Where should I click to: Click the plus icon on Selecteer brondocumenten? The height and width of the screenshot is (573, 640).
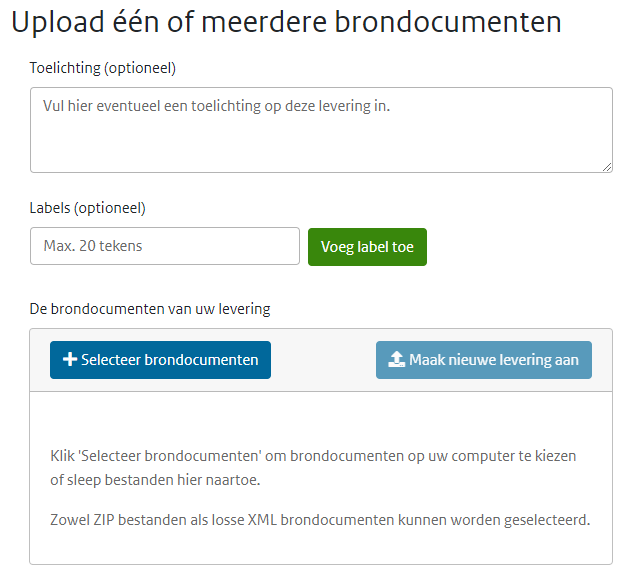70,360
